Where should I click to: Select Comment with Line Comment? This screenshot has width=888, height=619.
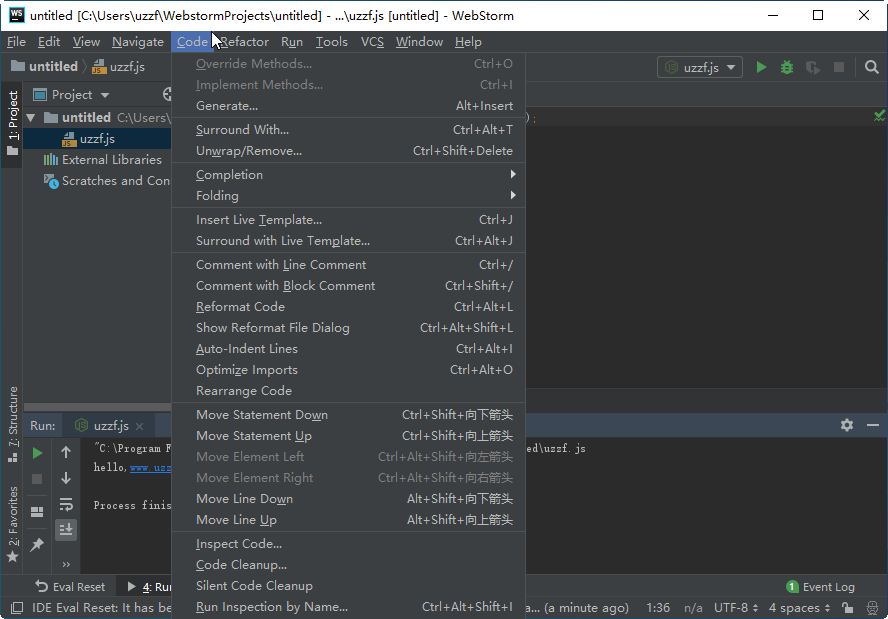(348, 264)
